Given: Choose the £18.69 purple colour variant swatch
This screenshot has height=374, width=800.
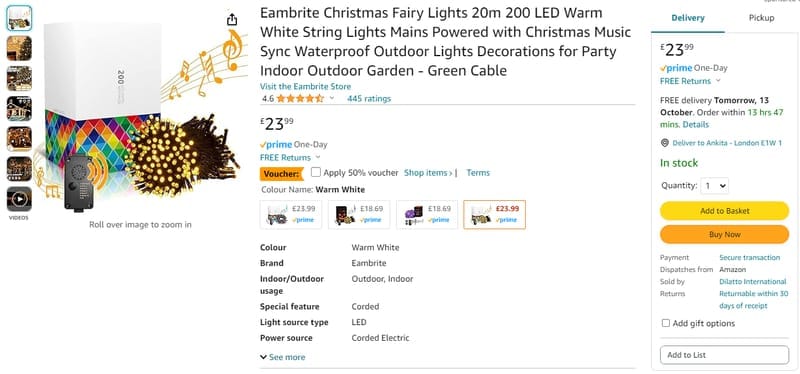Looking at the screenshot, I should 427,214.
